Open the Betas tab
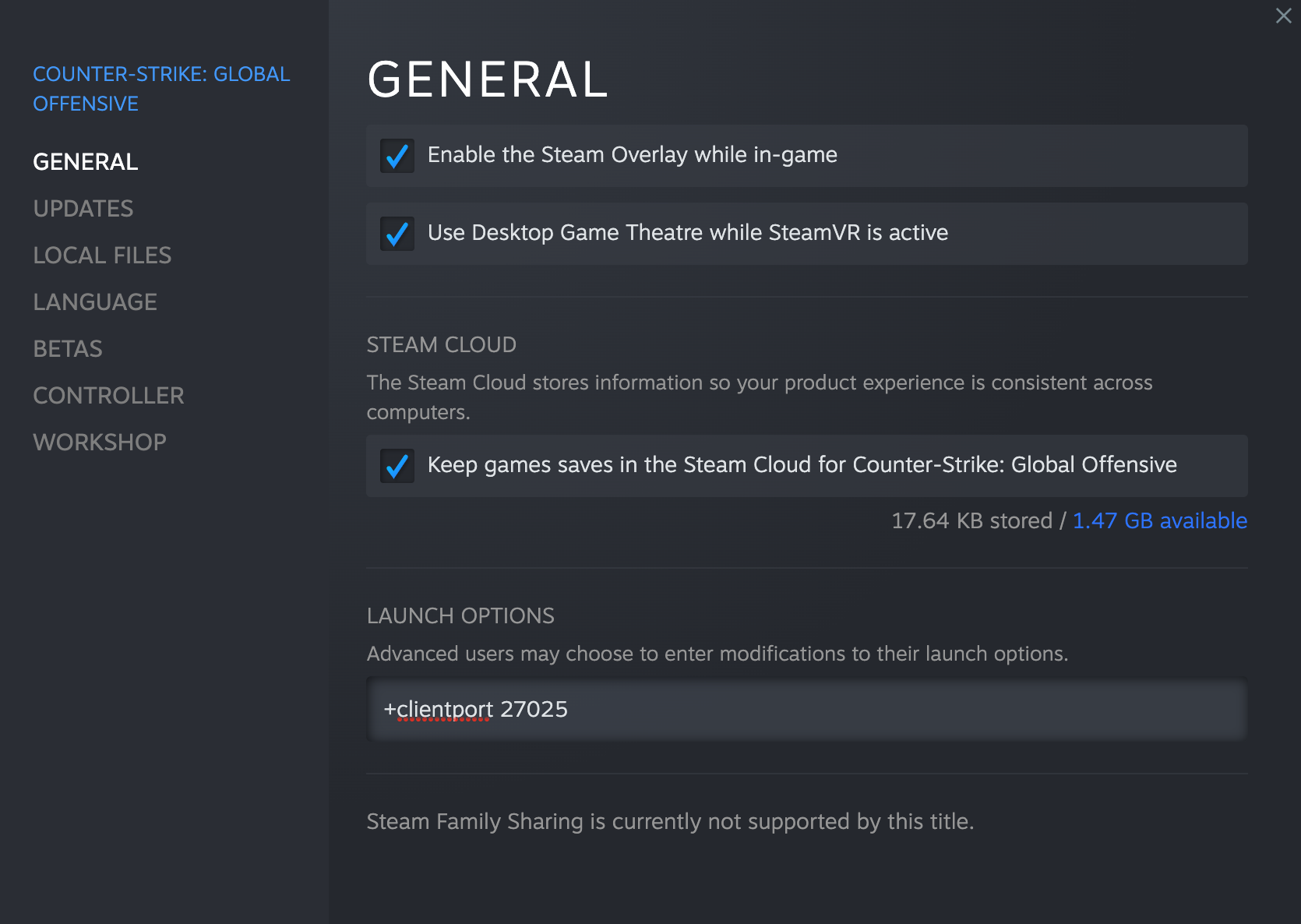 68,349
